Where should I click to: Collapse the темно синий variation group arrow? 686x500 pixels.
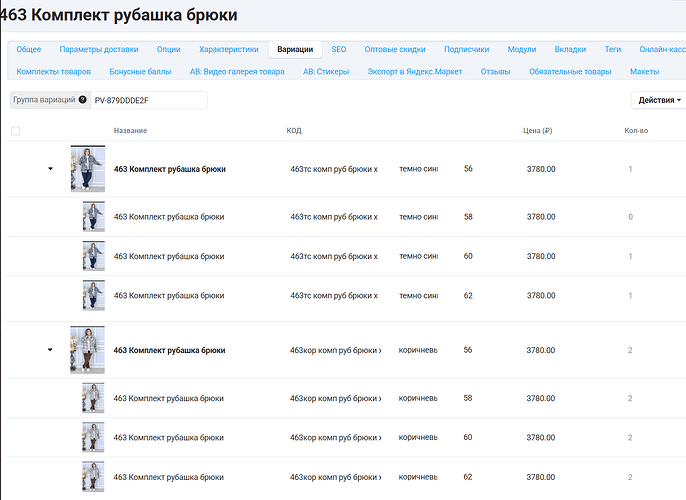pyautogui.click(x=50, y=169)
